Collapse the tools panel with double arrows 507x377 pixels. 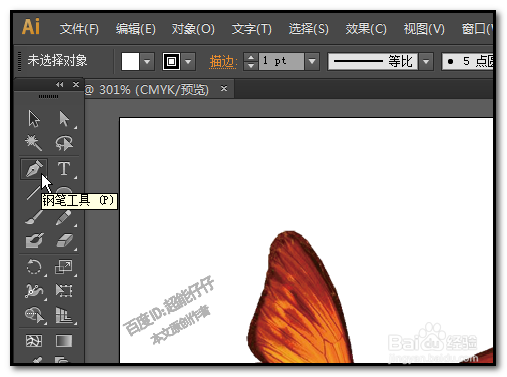click(x=60, y=85)
